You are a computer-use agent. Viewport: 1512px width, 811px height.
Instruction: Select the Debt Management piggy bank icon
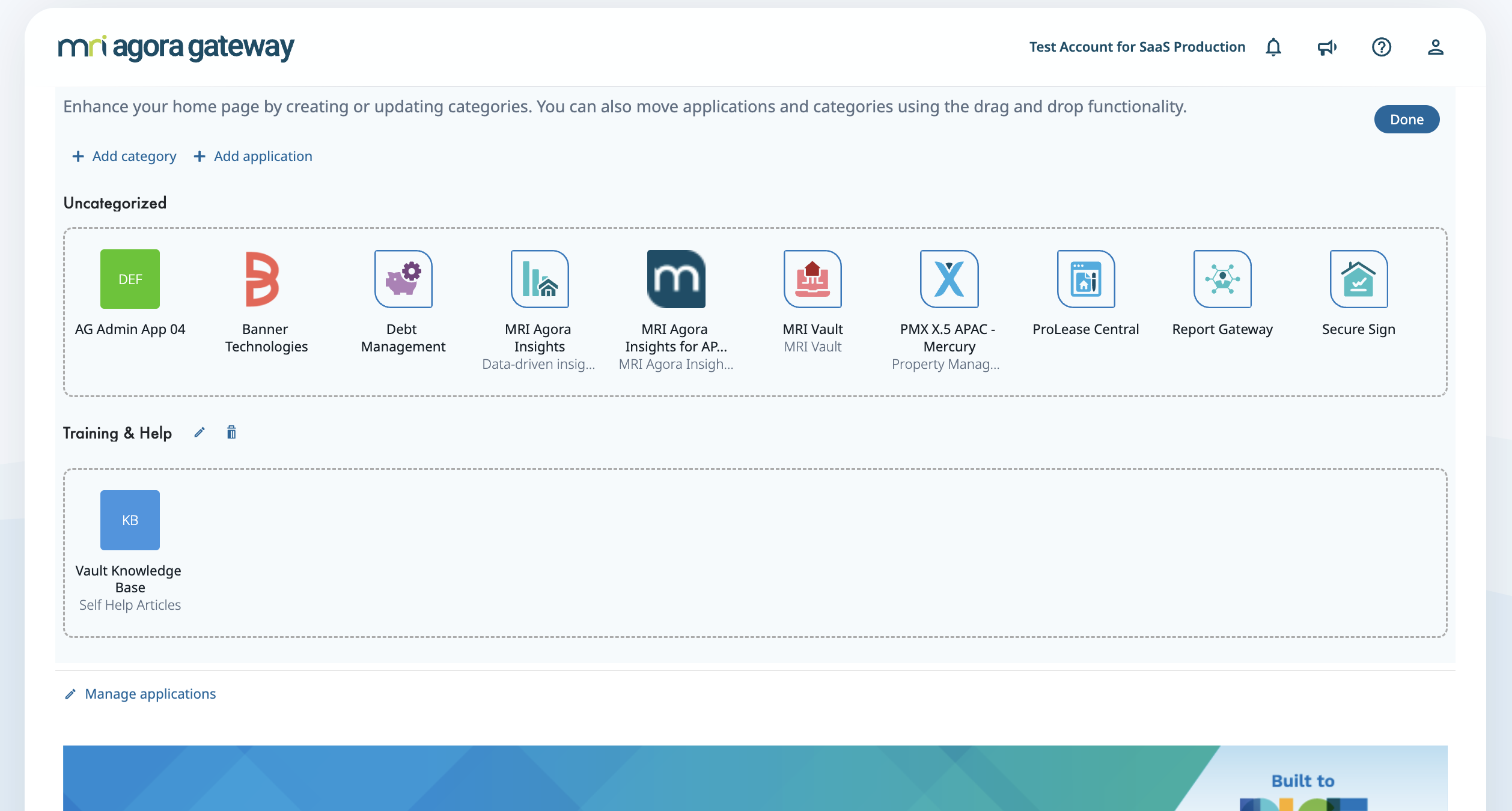(x=403, y=279)
